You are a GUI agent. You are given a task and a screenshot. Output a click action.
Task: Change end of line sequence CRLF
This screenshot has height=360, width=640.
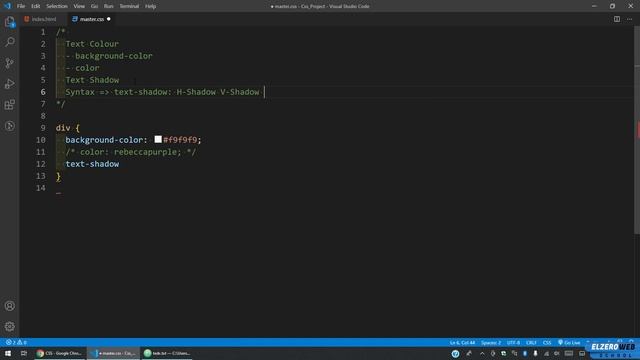[x=531, y=342]
